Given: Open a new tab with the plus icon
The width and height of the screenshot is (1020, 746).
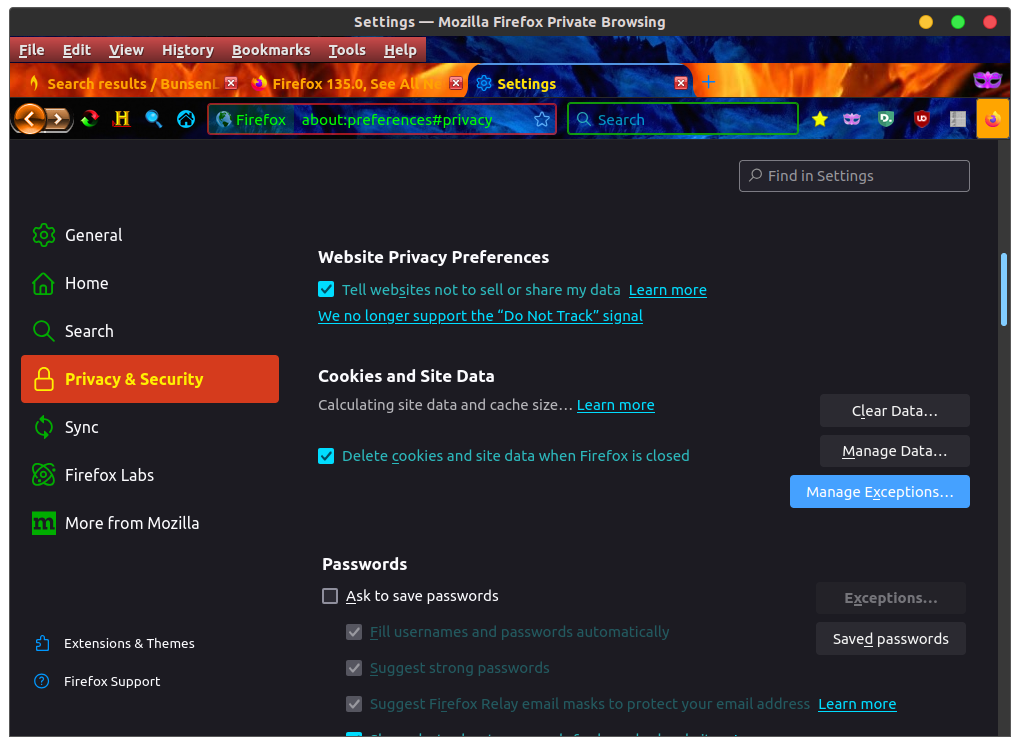Looking at the screenshot, I should tap(708, 82).
